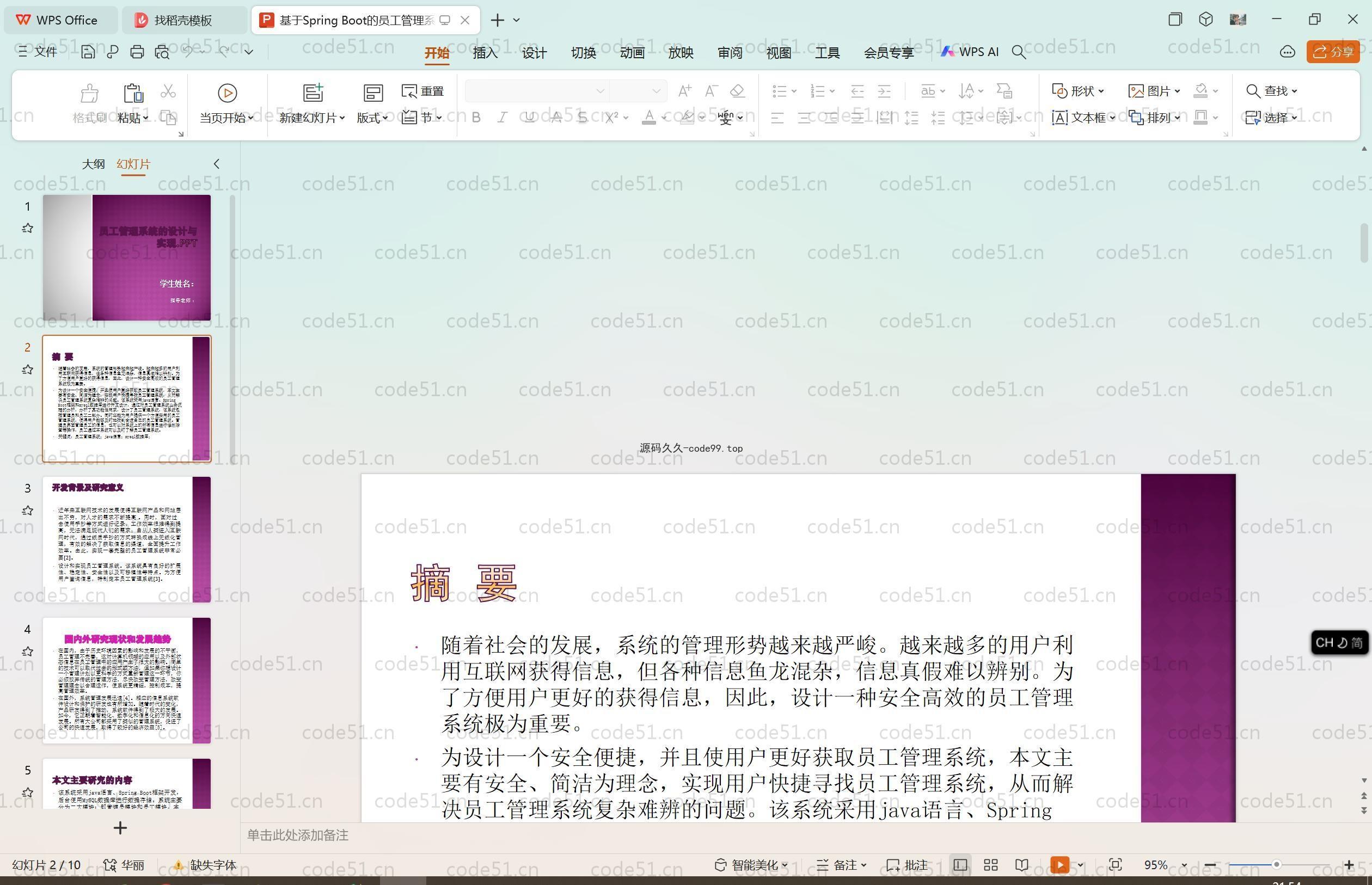Click the zoom slider handle
This screenshot has height=885, width=1372.
(1276, 864)
